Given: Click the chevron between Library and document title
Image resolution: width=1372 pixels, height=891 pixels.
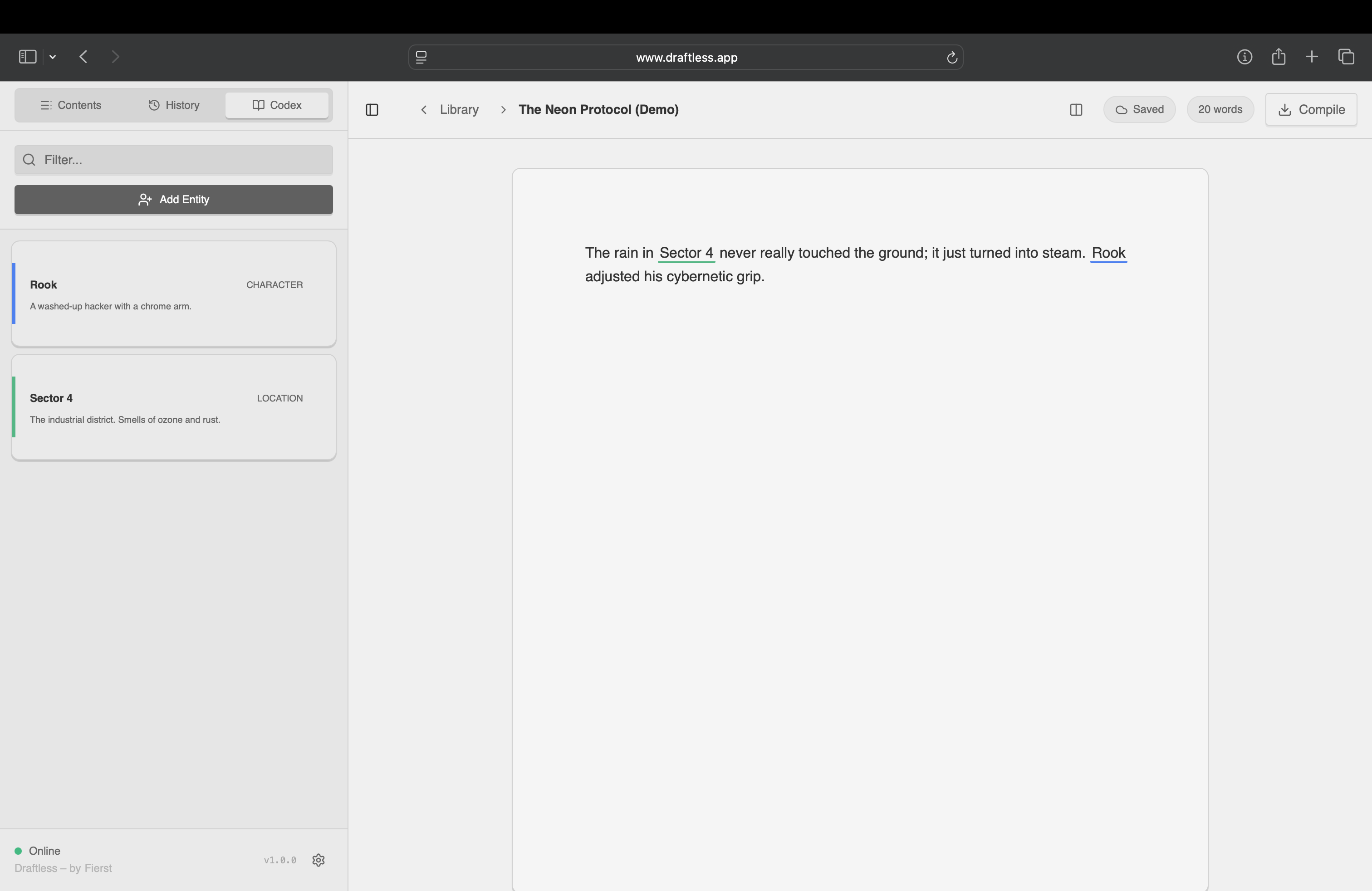Looking at the screenshot, I should (503, 109).
